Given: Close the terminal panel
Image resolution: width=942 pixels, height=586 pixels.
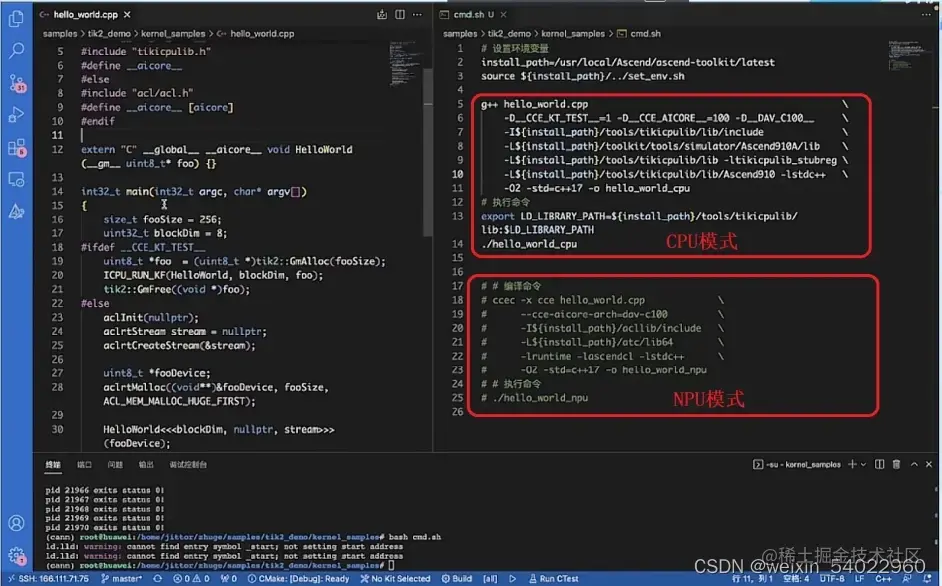Looking at the screenshot, I should [929, 465].
